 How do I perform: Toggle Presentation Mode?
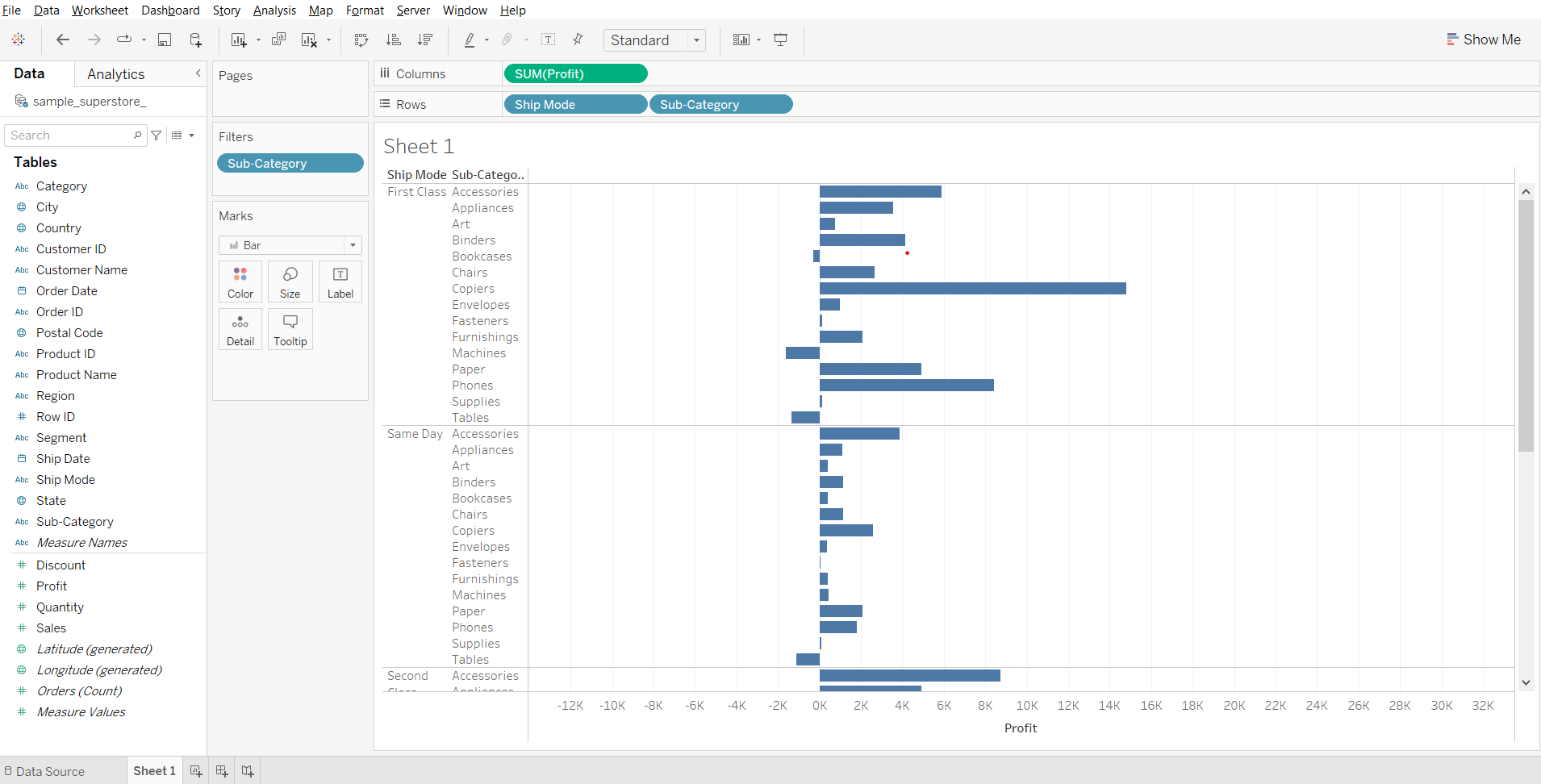780,40
